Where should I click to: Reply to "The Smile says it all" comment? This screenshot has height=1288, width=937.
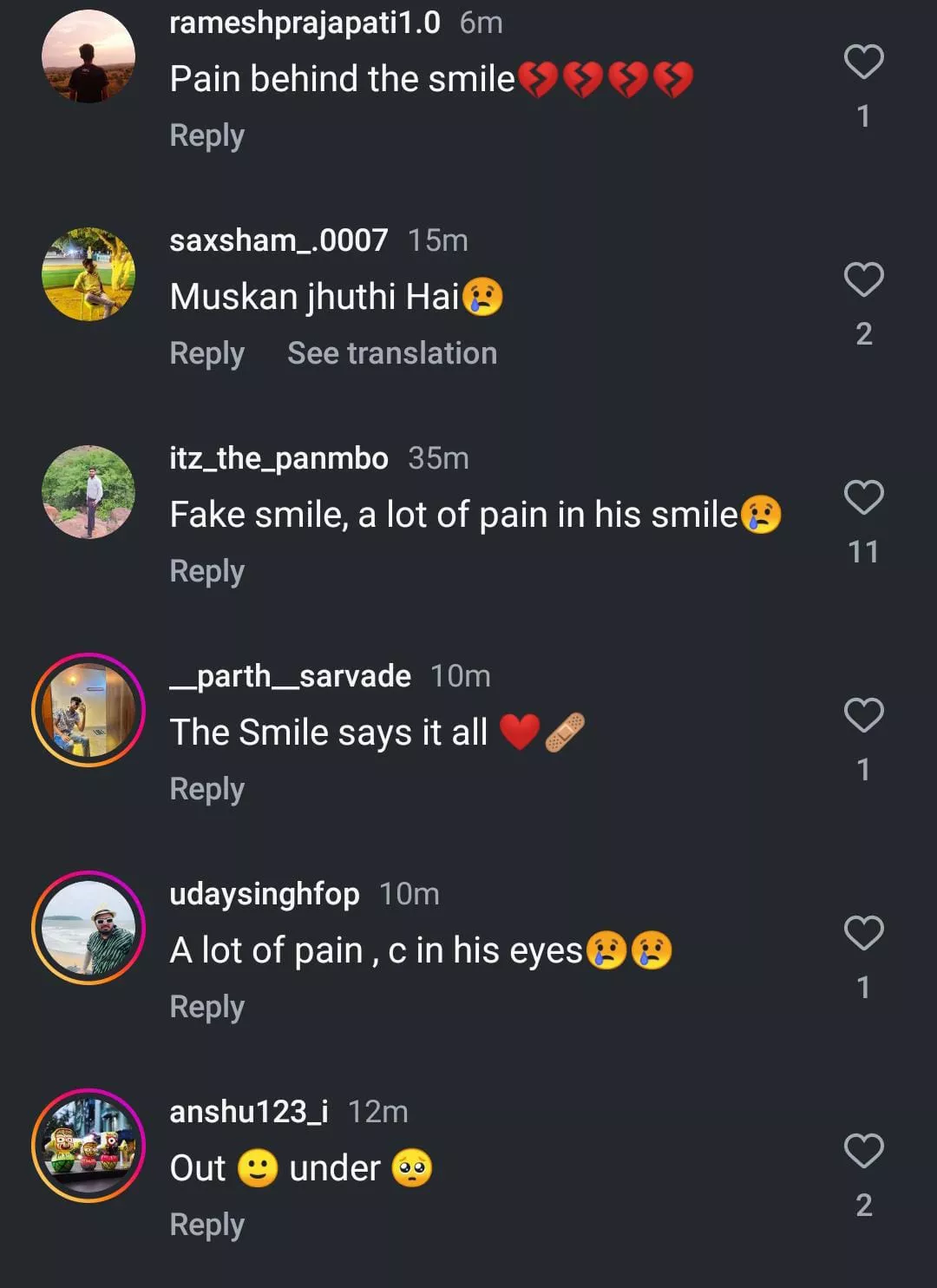click(x=206, y=789)
